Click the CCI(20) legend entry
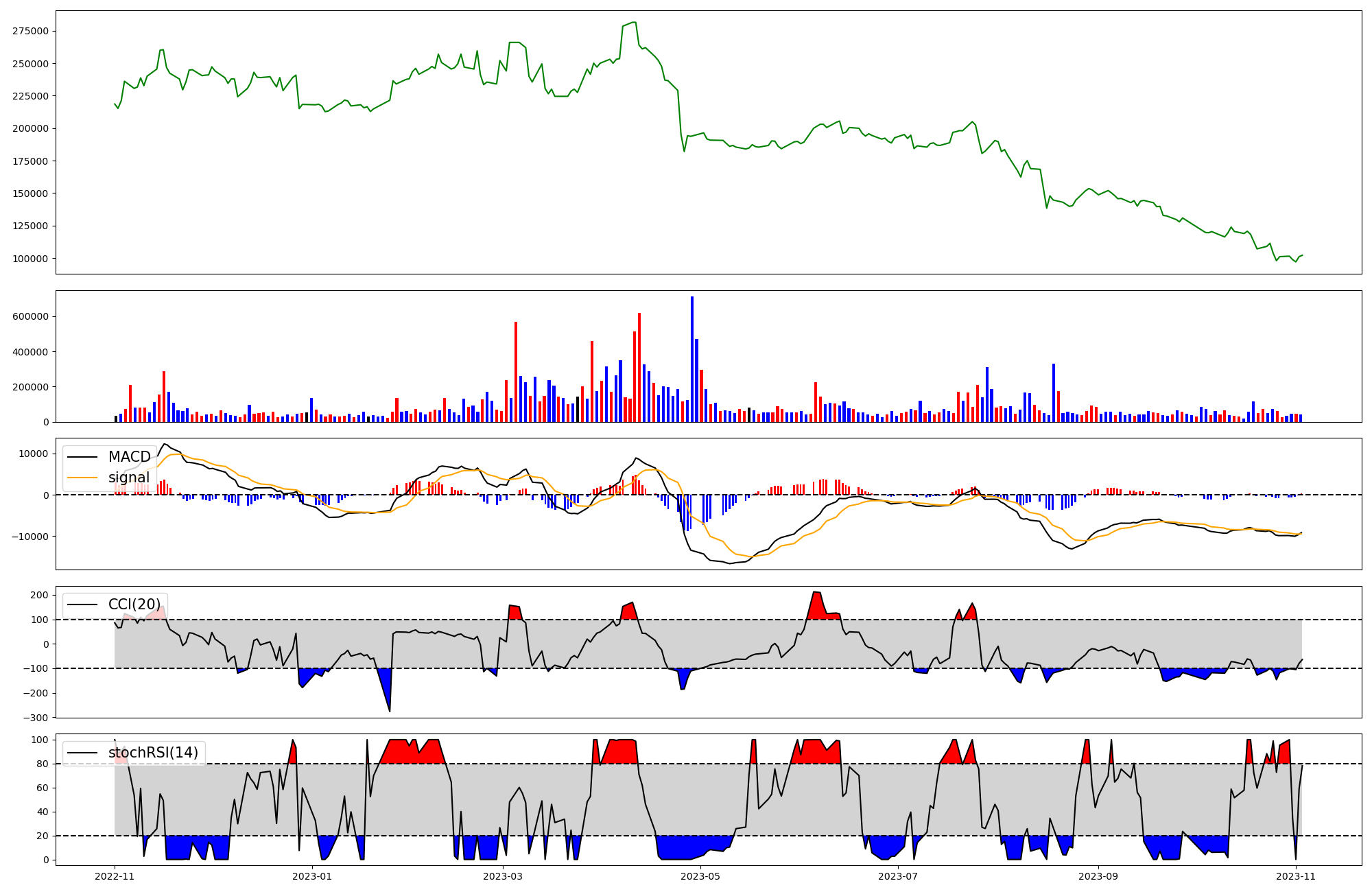The height and width of the screenshot is (892, 1372). point(134,605)
